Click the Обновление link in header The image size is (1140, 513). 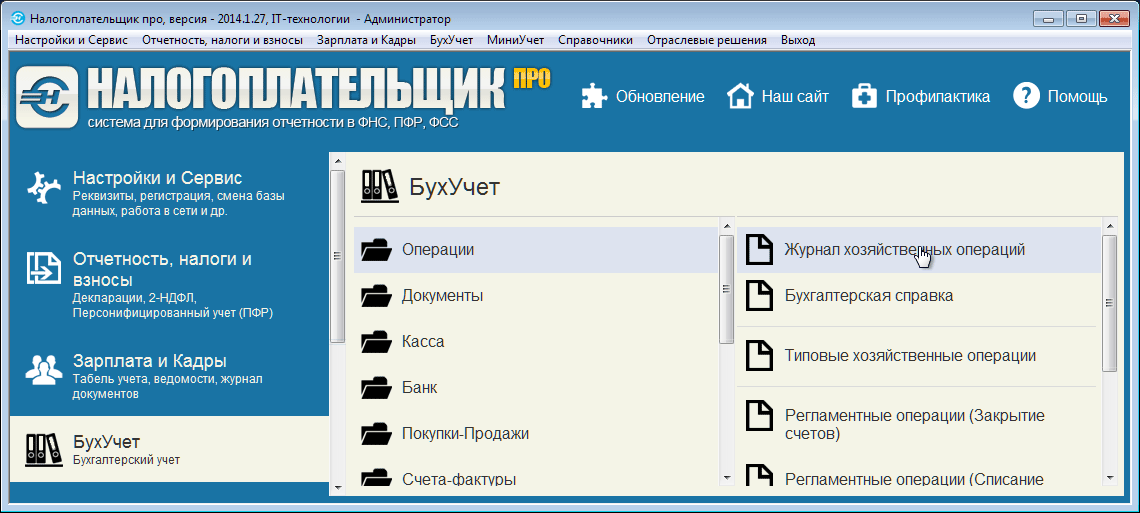click(x=660, y=97)
